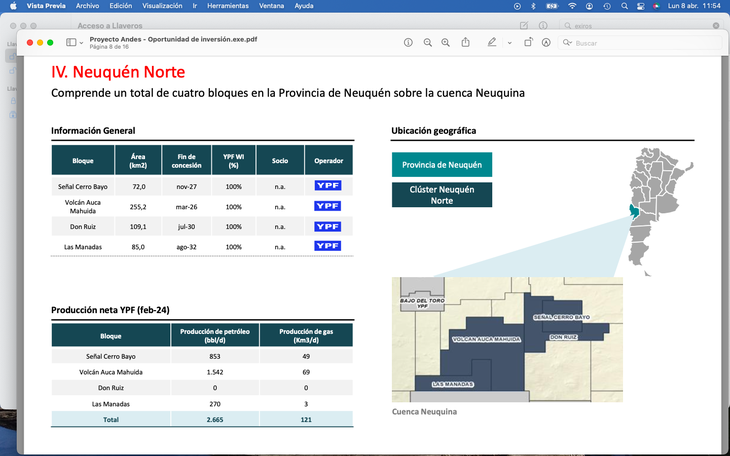The height and width of the screenshot is (456, 730).
Task: Click the Inspector info icon in Preview toolbar
Action: (x=408, y=43)
